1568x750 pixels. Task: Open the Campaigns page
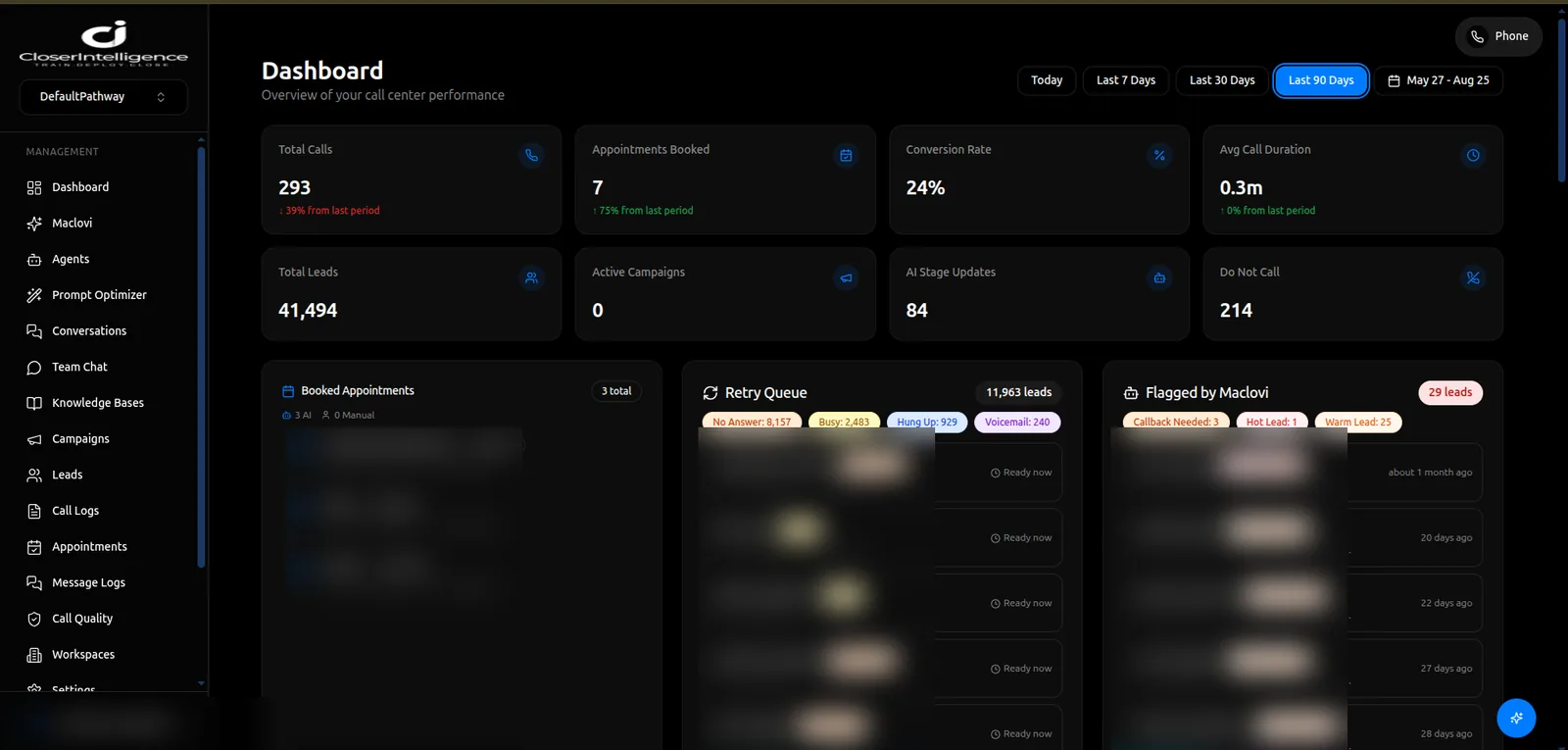(x=80, y=439)
